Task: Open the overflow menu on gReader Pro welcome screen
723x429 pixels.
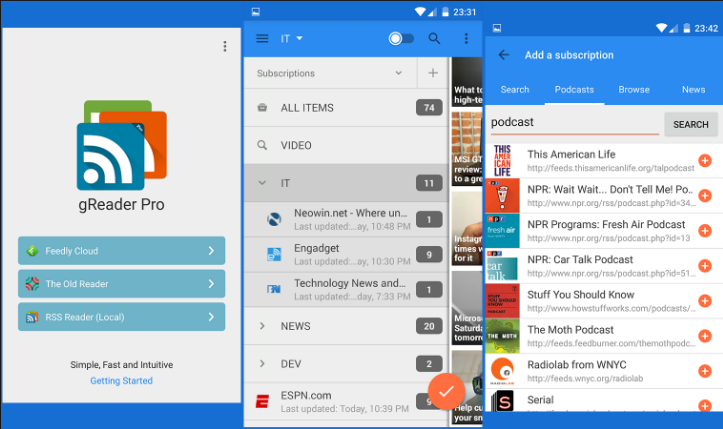Action: [225, 46]
